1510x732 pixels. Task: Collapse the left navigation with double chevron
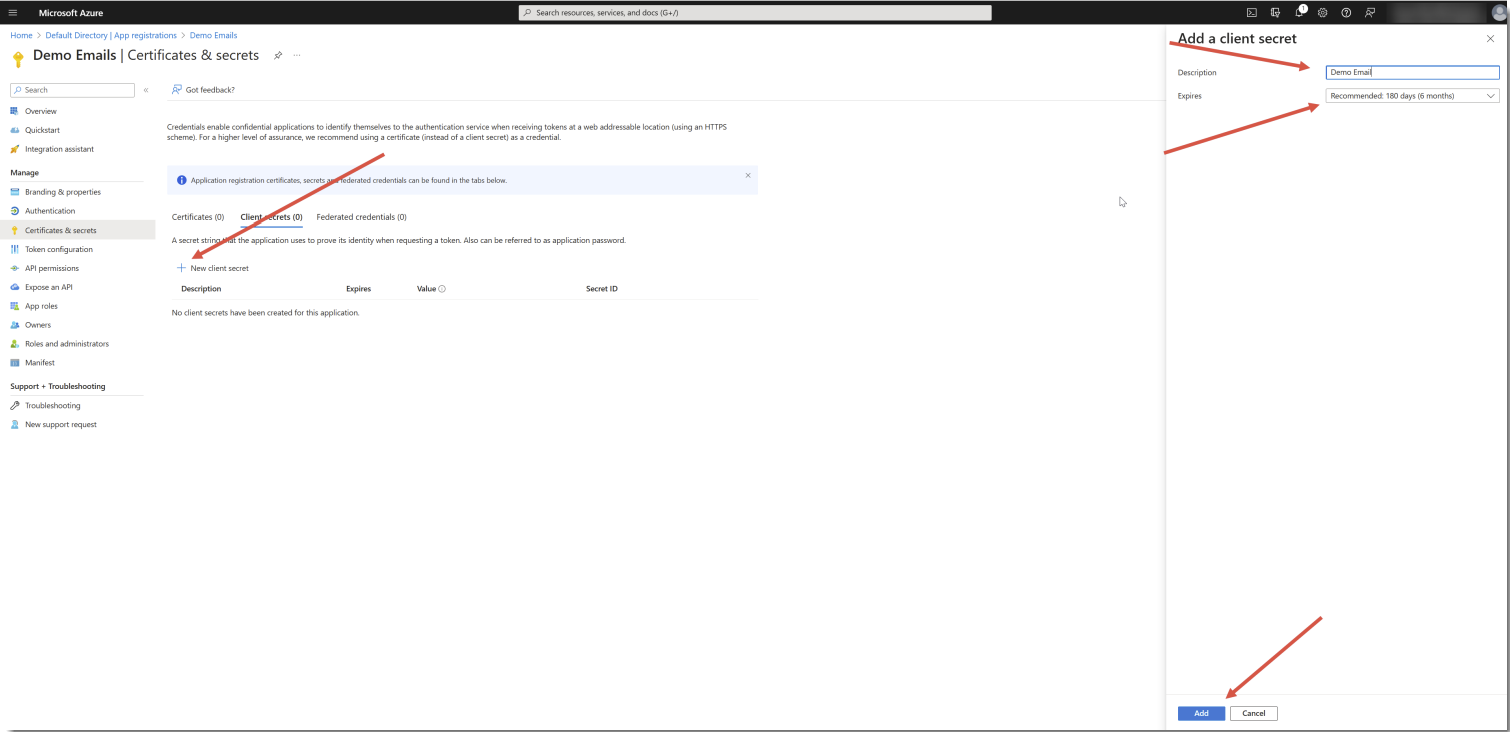tap(146, 90)
